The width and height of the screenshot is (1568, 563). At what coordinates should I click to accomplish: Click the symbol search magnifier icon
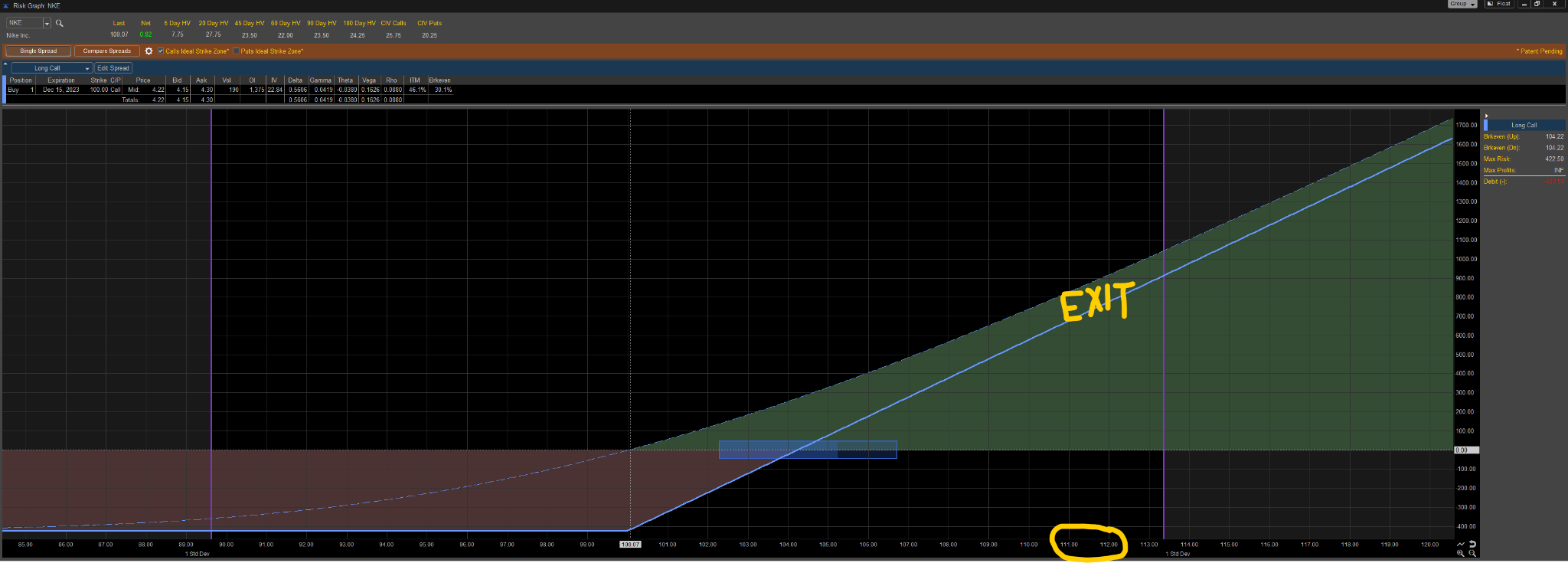coord(60,23)
